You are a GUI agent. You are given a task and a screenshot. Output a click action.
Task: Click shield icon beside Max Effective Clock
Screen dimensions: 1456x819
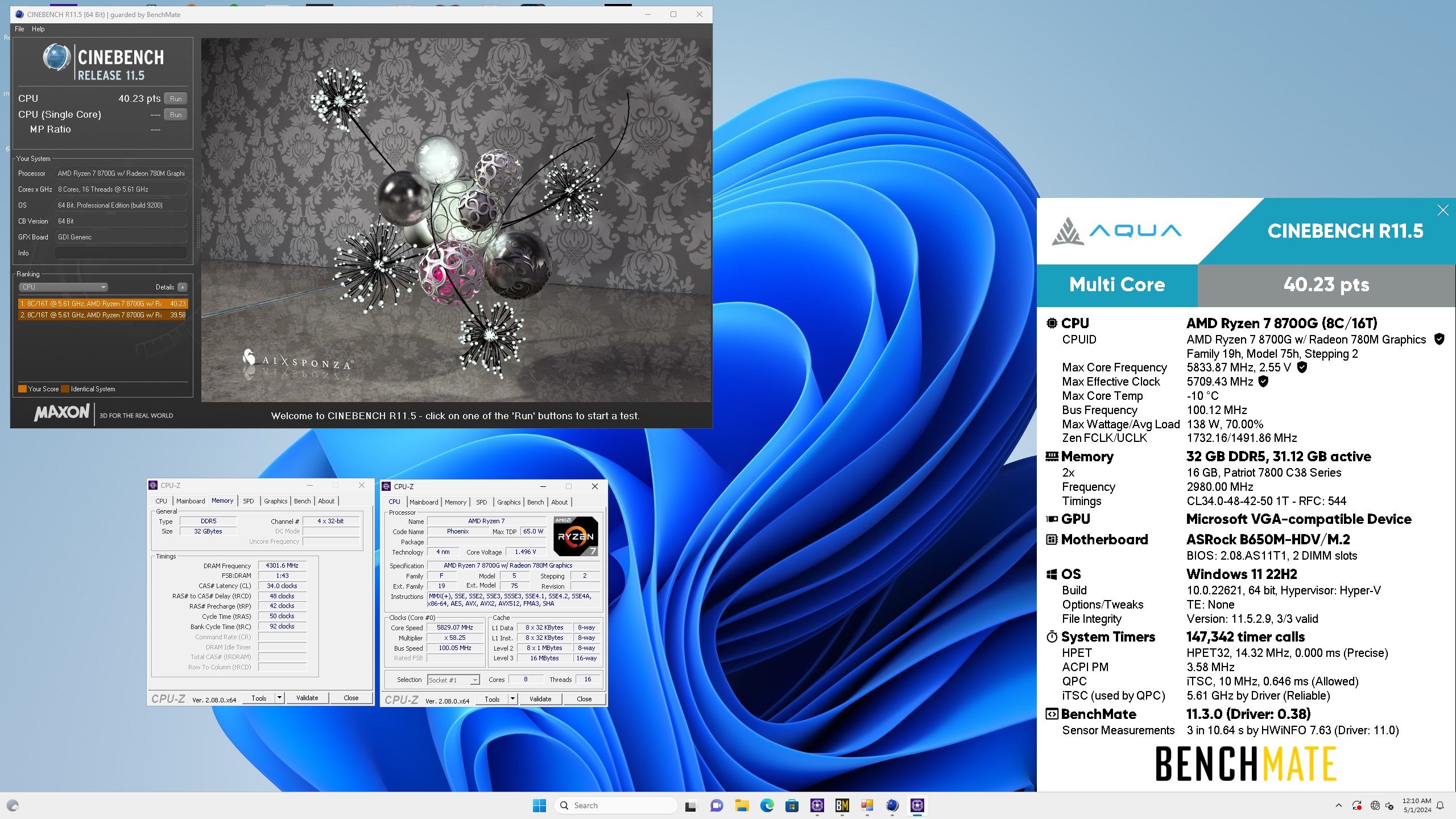[x=1263, y=382]
